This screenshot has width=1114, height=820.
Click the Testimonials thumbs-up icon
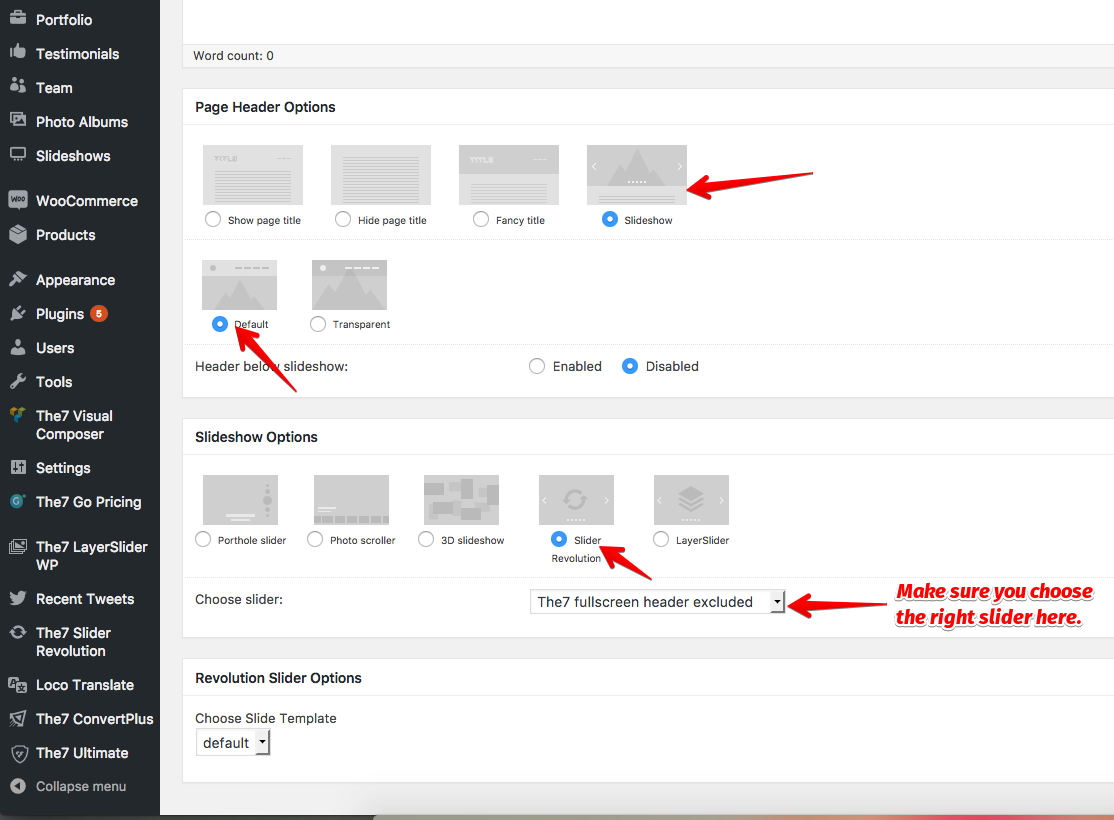18,52
